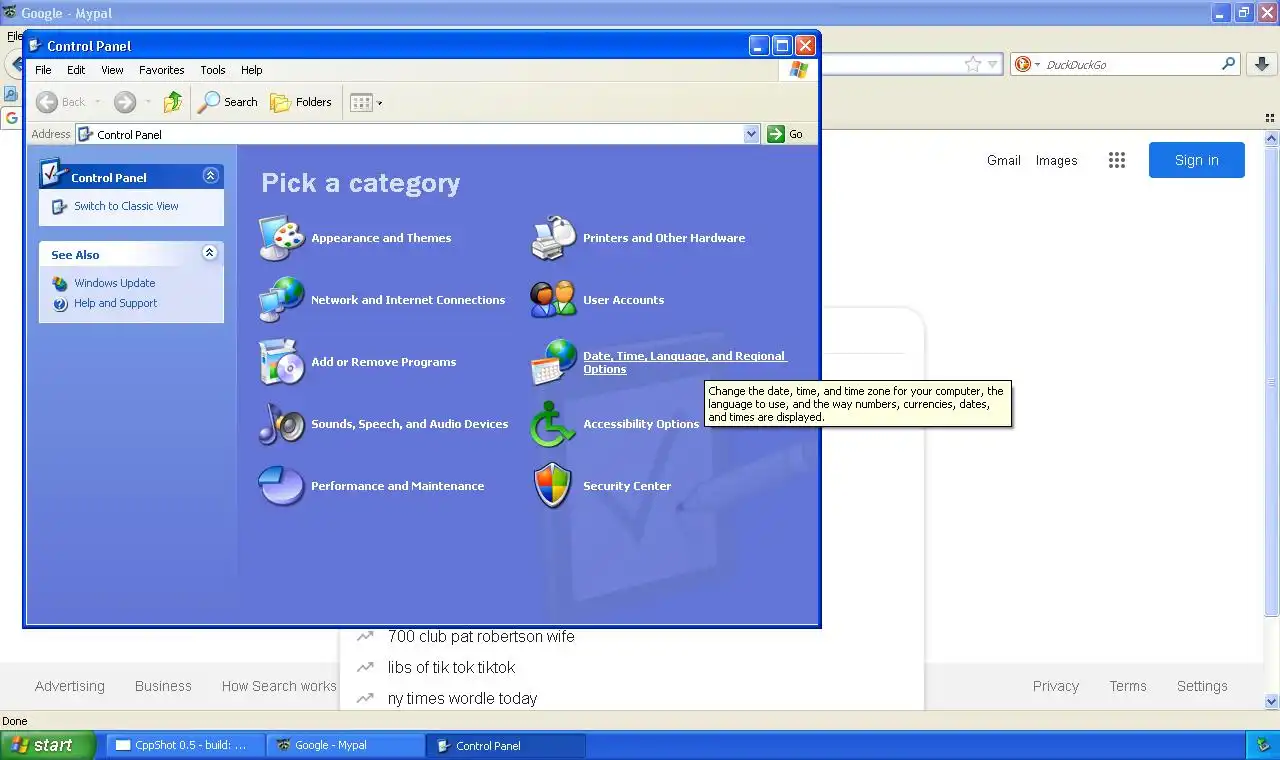Open the Forward history dropdown arrow
The image size is (1280, 760).
coord(148,102)
